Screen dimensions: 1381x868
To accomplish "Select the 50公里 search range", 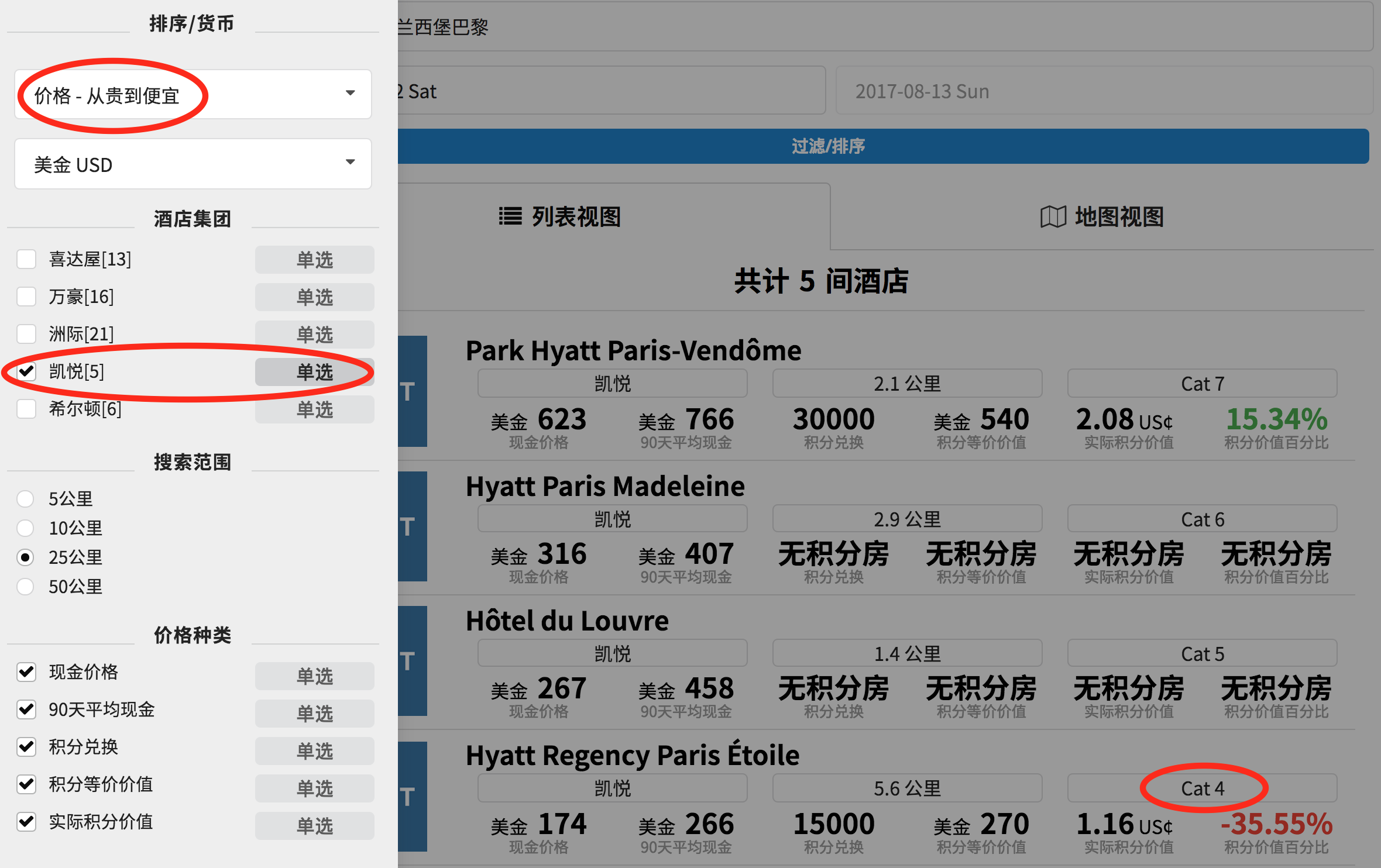I will (x=25, y=587).
